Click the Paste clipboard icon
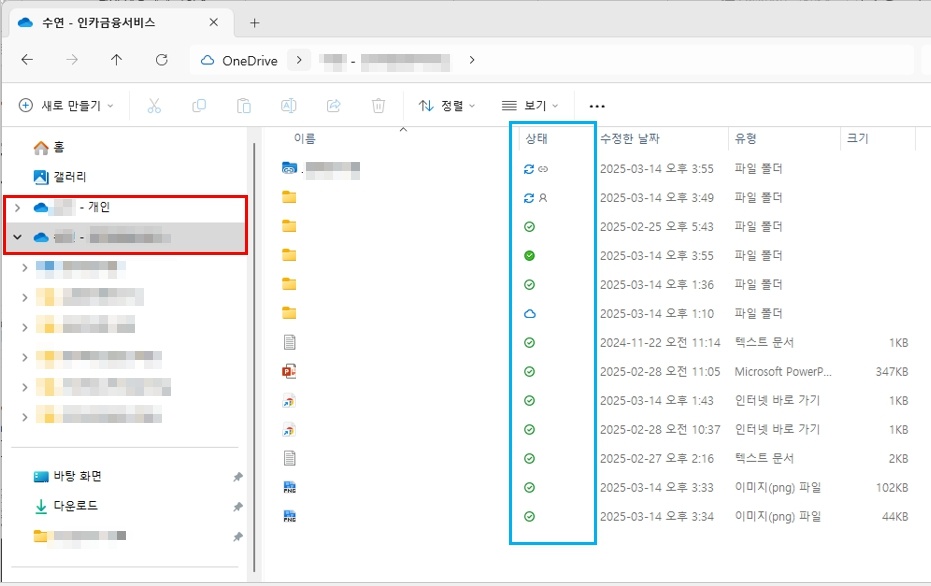This screenshot has width=931, height=586. pos(243,106)
